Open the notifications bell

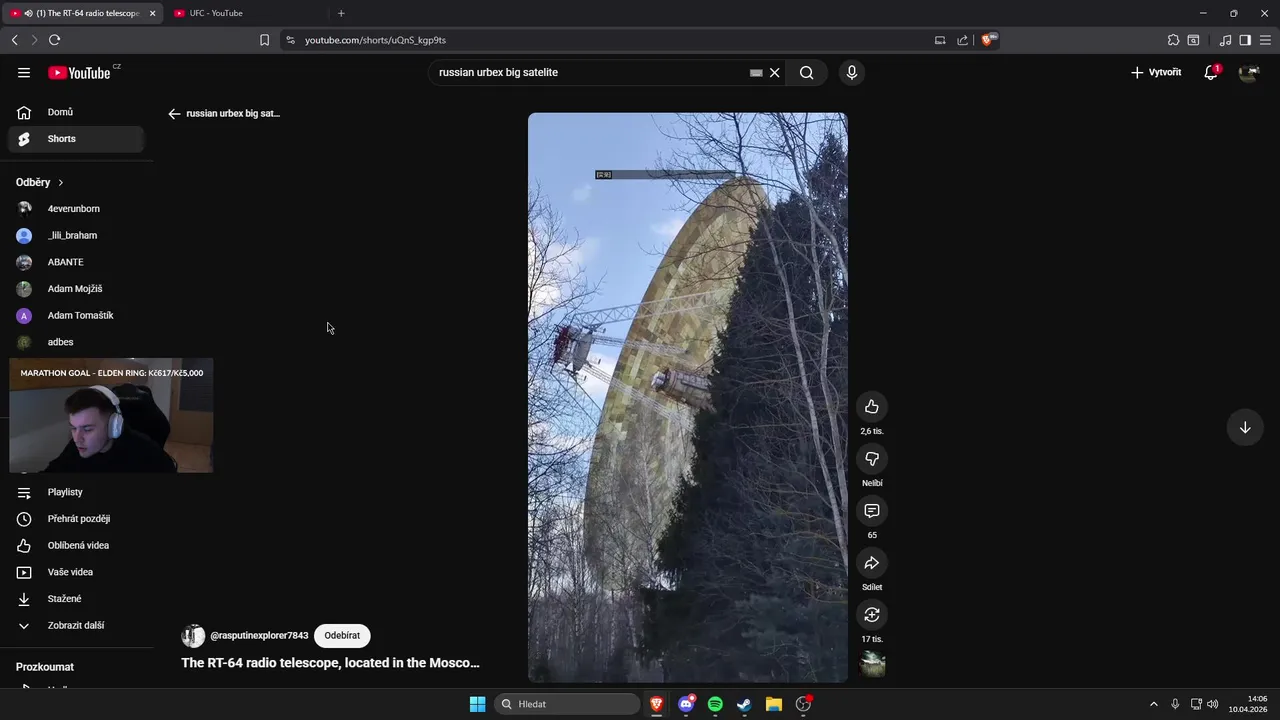(1211, 72)
